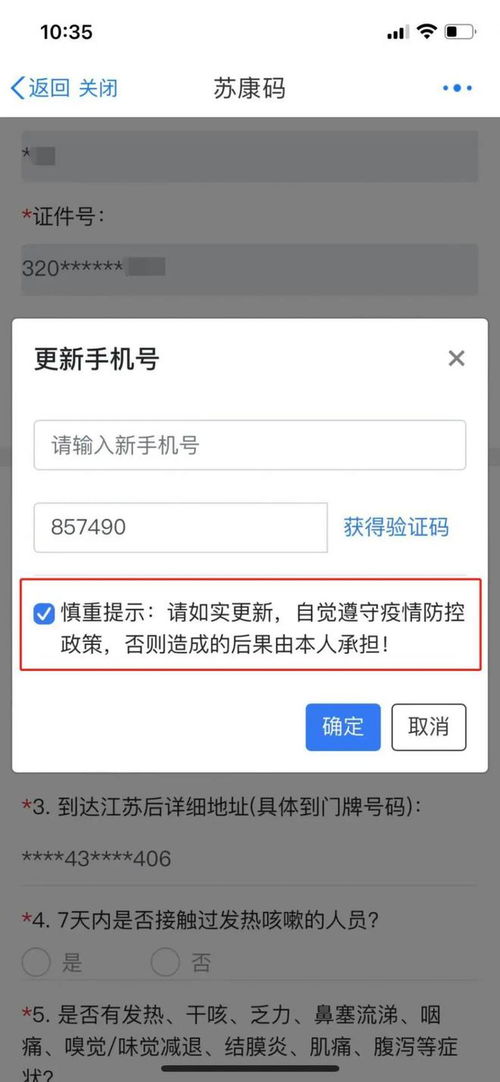Tap the Wi-Fi status icon
This screenshot has height=1082, width=500.
[x=427, y=32]
